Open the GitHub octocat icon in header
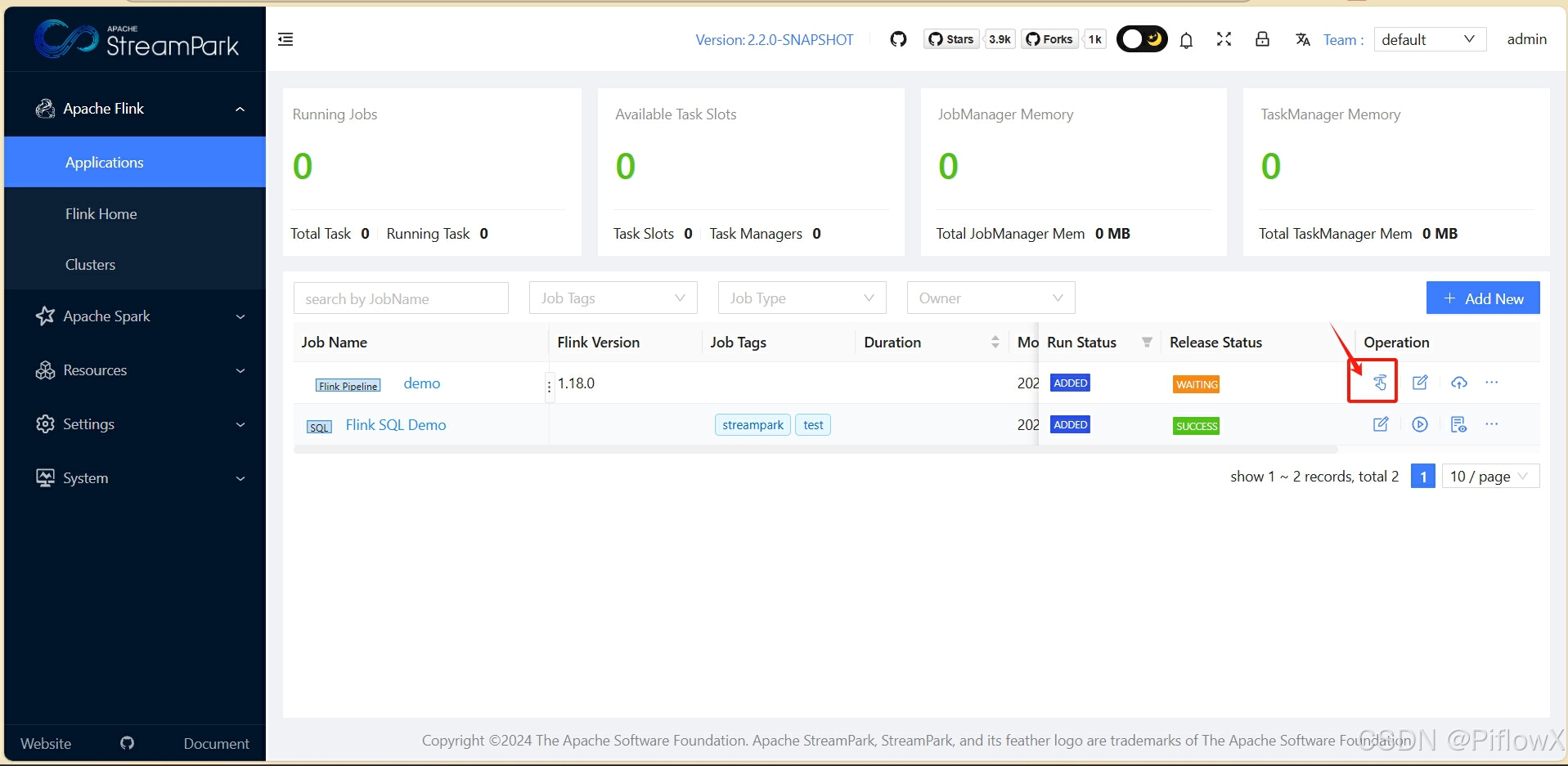The width and height of the screenshot is (1568, 766). pyautogui.click(x=898, y=39)
